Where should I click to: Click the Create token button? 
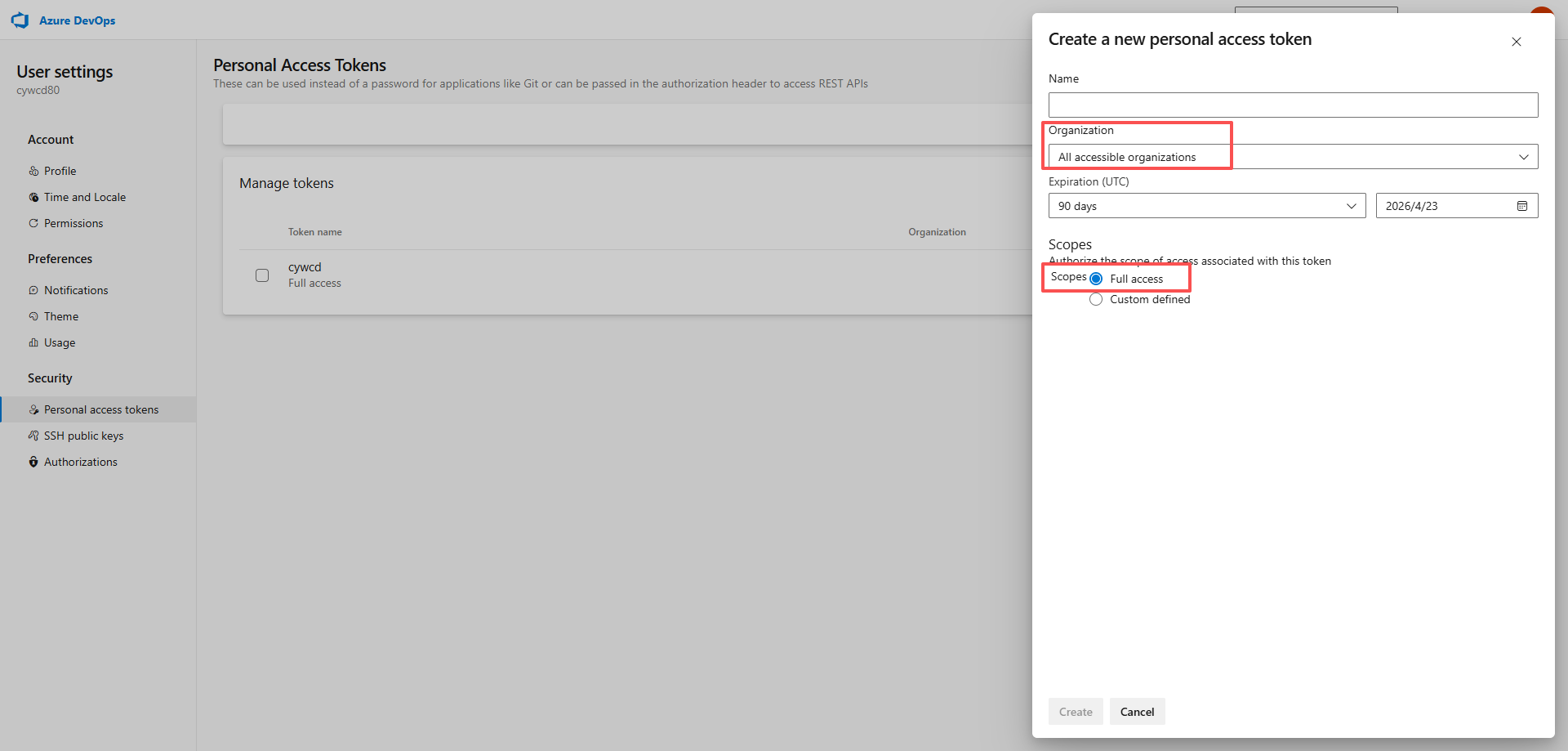pos(1075,712)
